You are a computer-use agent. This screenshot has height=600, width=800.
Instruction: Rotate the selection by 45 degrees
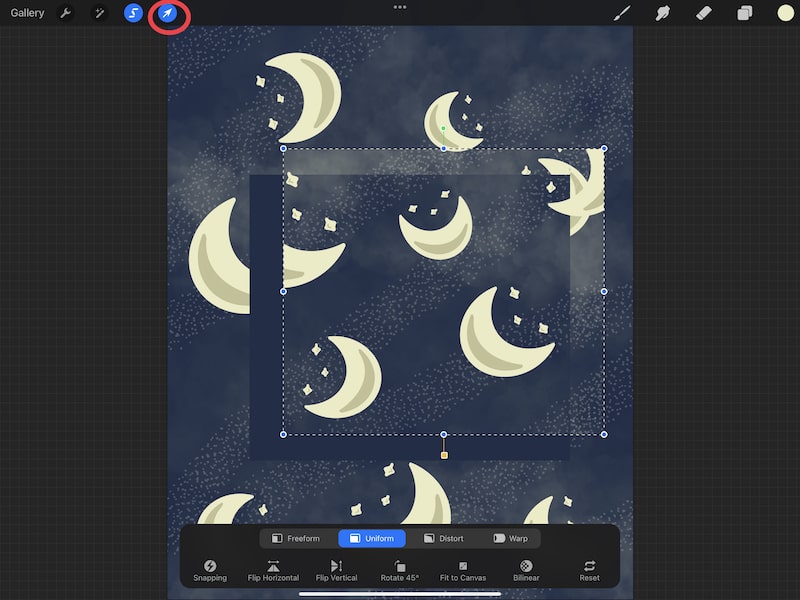(398, 570)
